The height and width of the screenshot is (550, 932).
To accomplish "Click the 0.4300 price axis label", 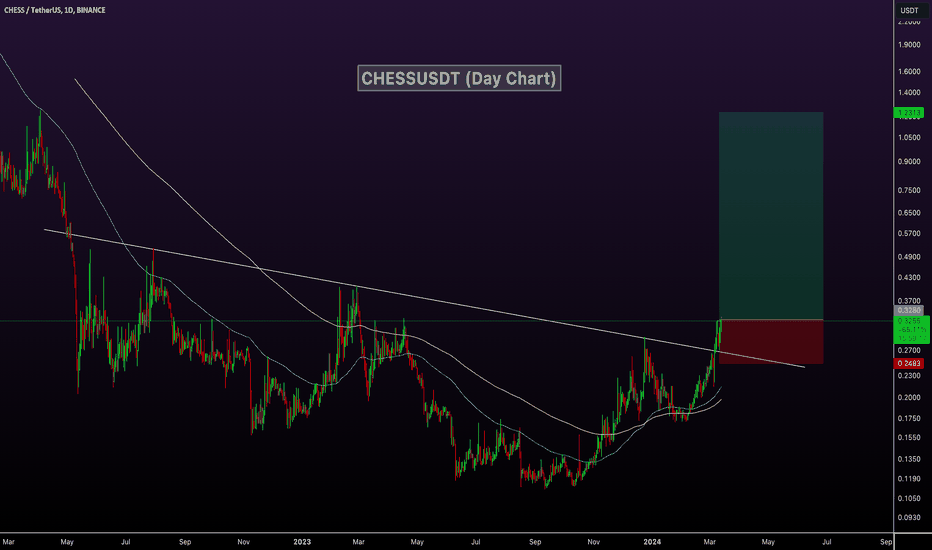I will point(909,278).
